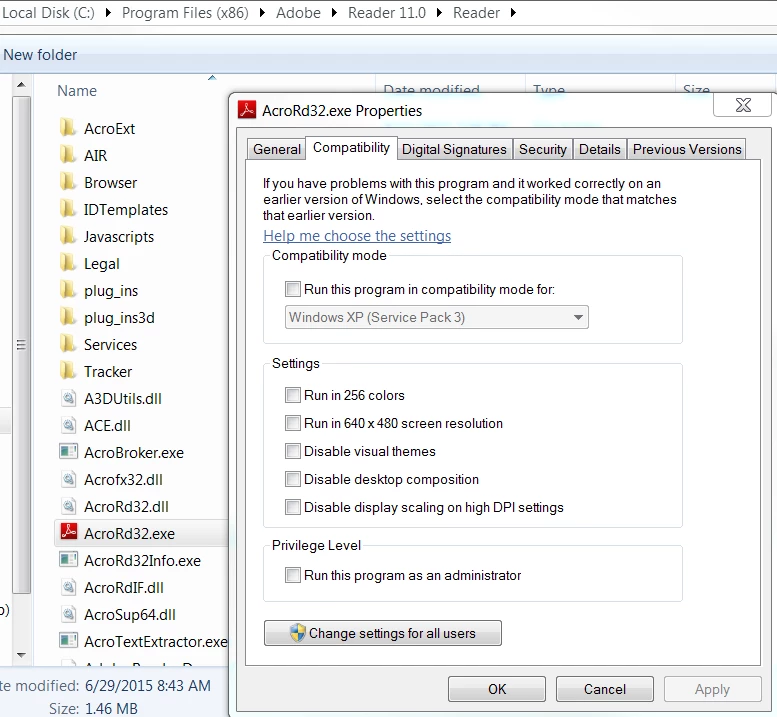Click Reader 11.0 in address bar

[387, 13]
